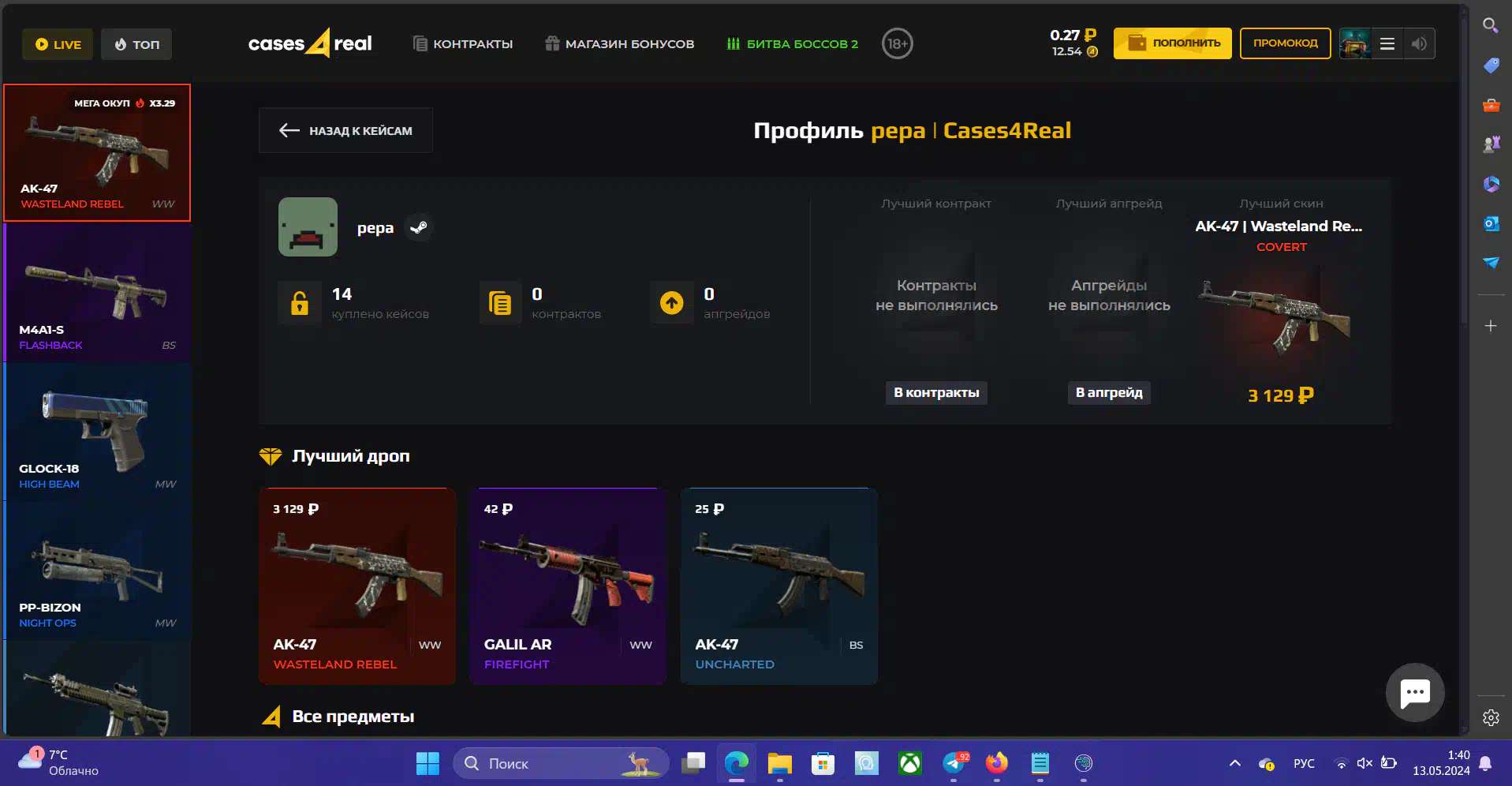The height and width of the screenshot is (786, 1512).
Task: Open Microsoft Store from taskbar
Action: [x=823, y=763]
